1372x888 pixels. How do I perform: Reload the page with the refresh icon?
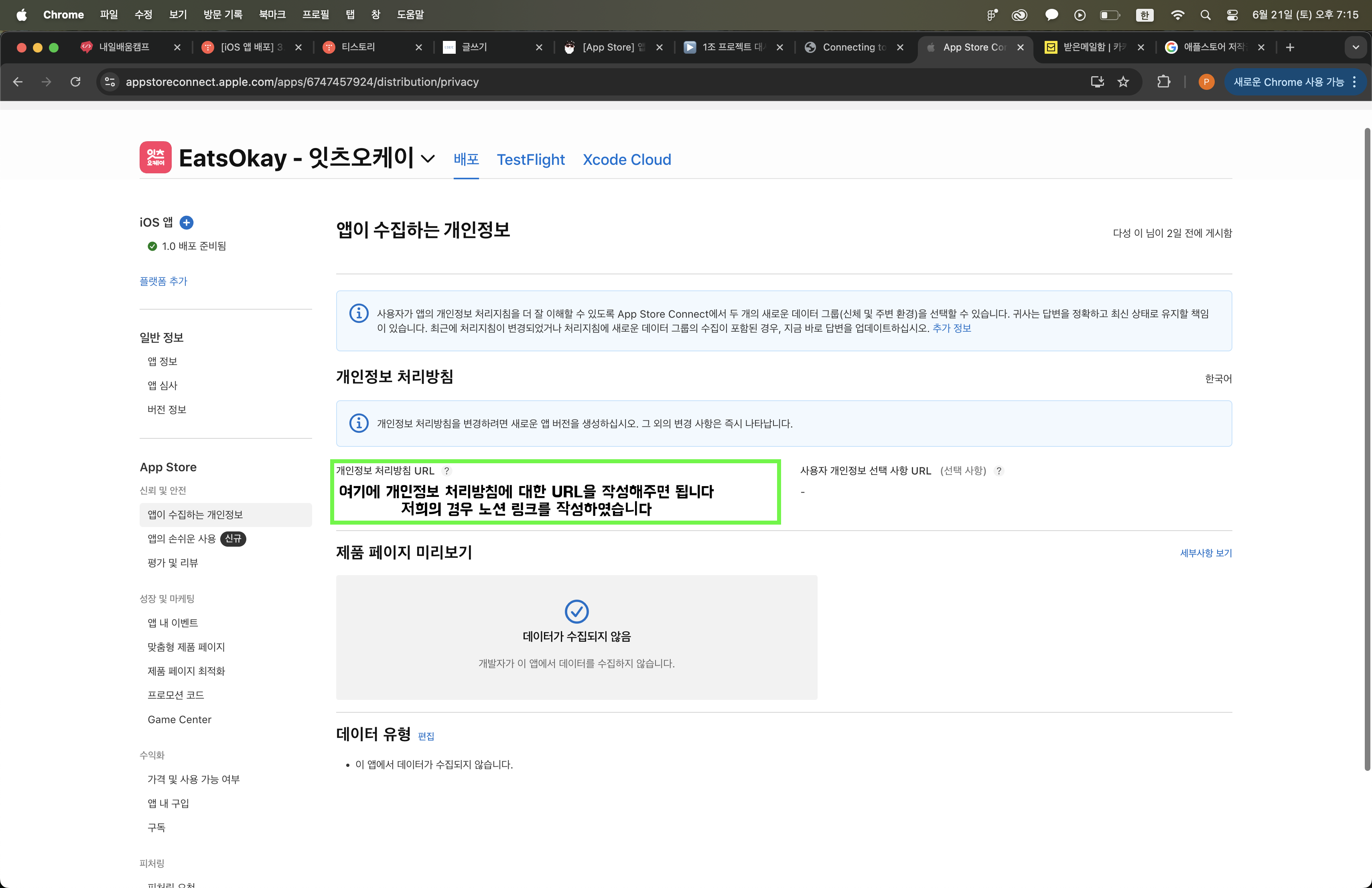click(x=75, y=82)
